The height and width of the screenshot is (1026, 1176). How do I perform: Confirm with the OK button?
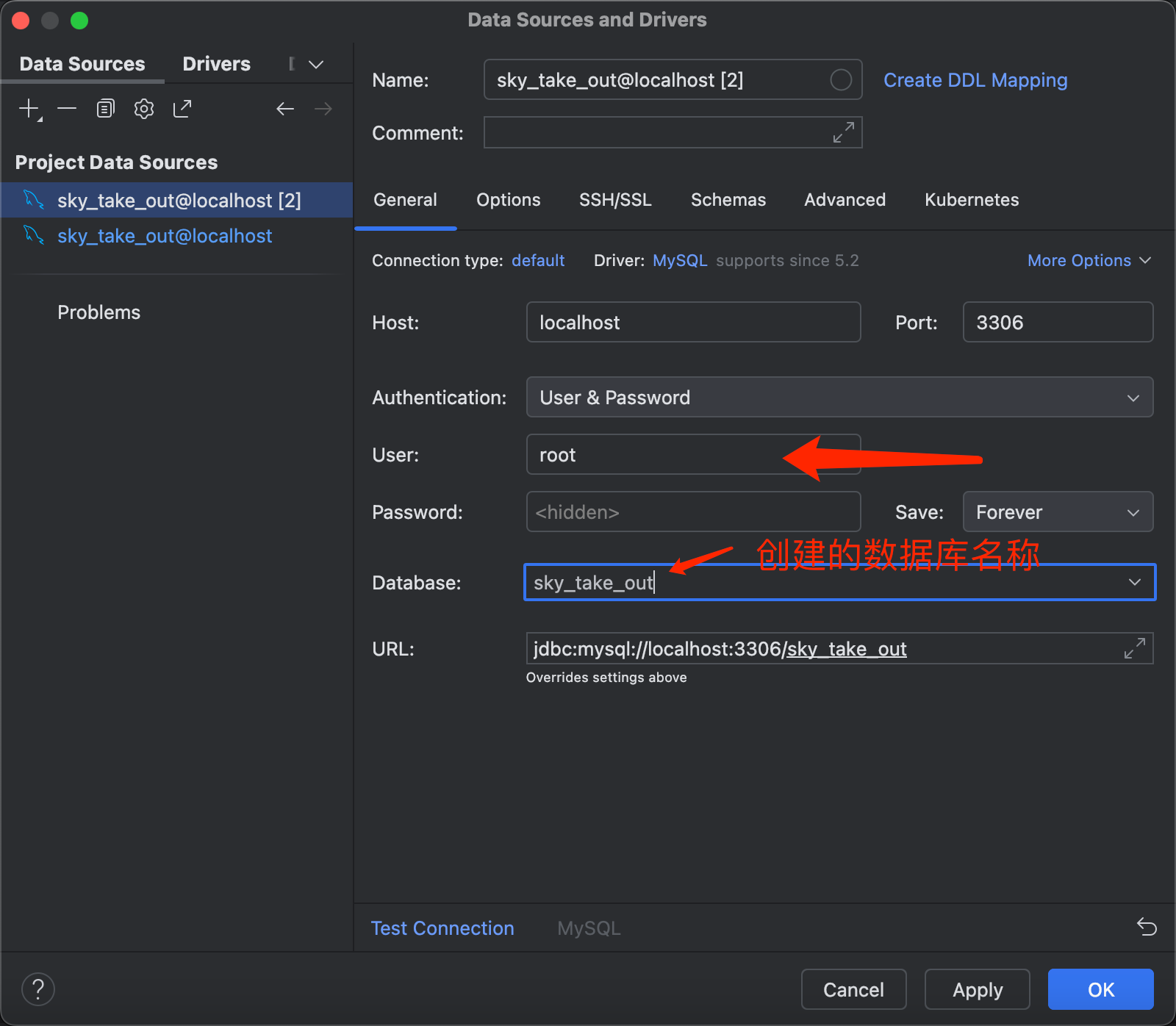coord(1101,989)
